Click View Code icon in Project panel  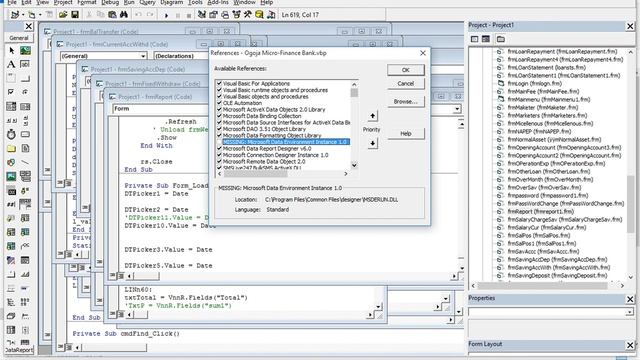coord(474,39)
